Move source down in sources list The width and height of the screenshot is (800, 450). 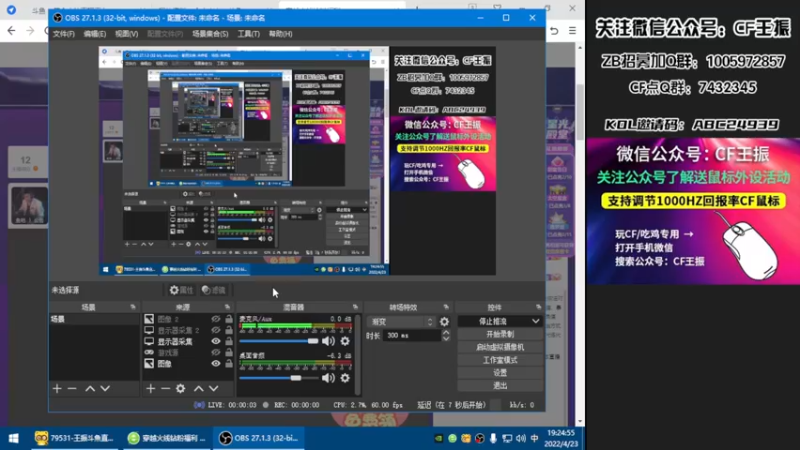click(x=214, y=389)
